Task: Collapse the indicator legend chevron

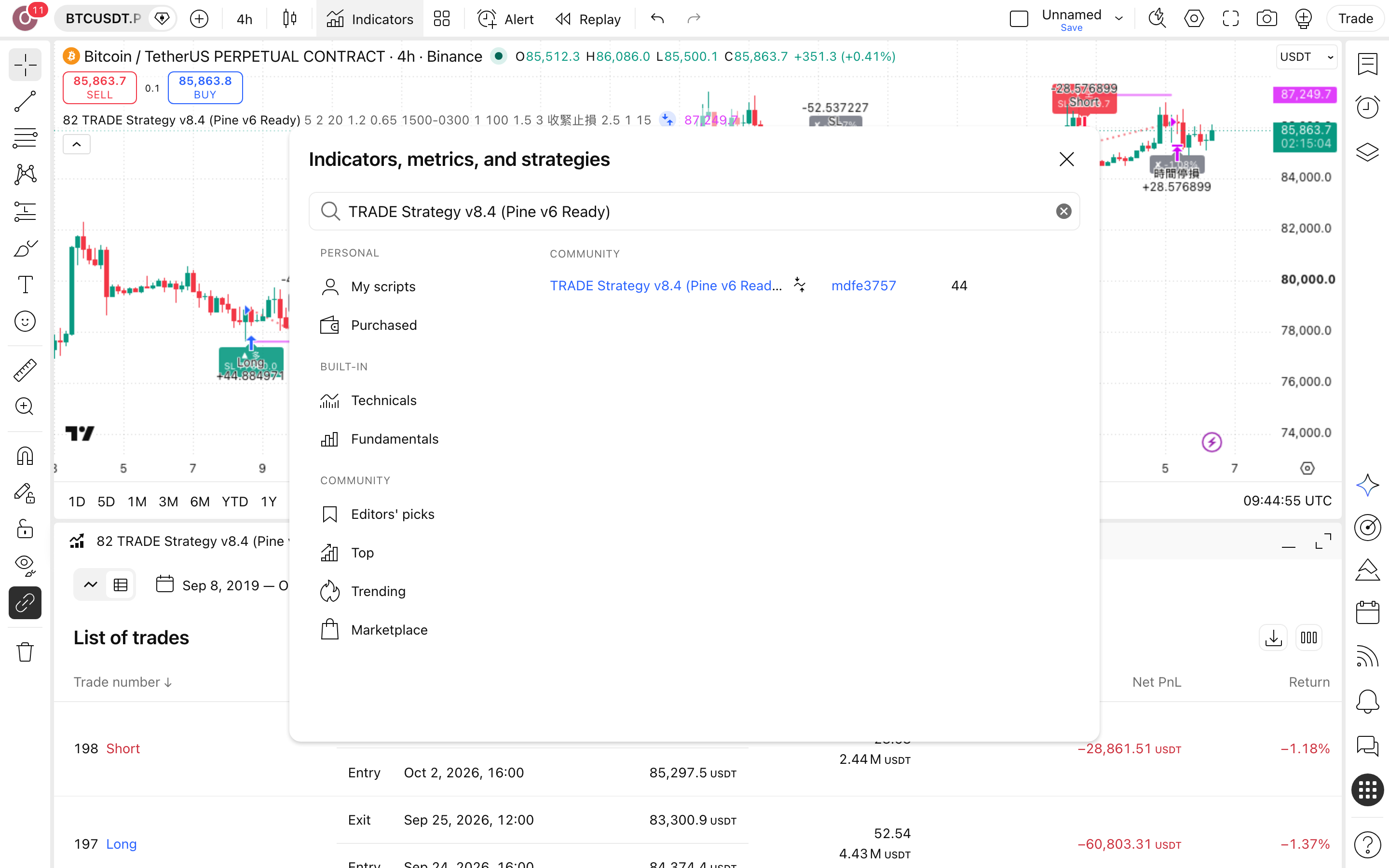Action: pos(76,144)
